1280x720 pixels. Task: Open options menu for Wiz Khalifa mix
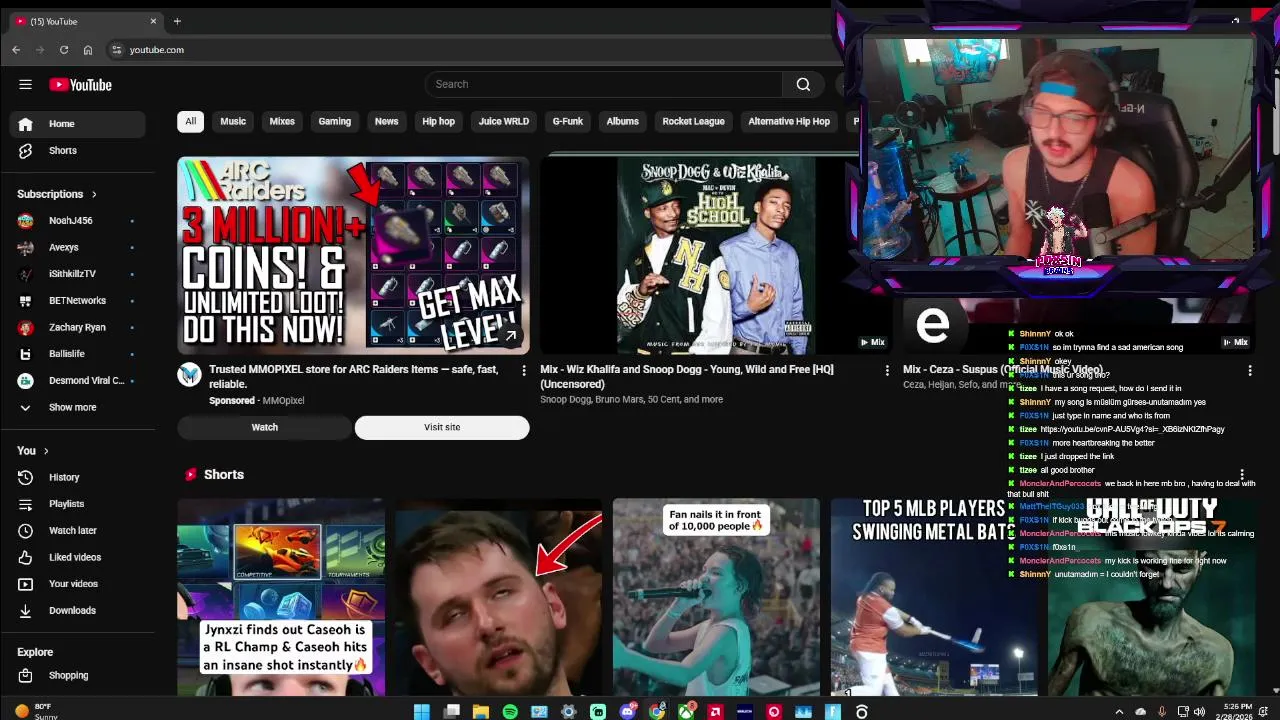coord(886,370)
